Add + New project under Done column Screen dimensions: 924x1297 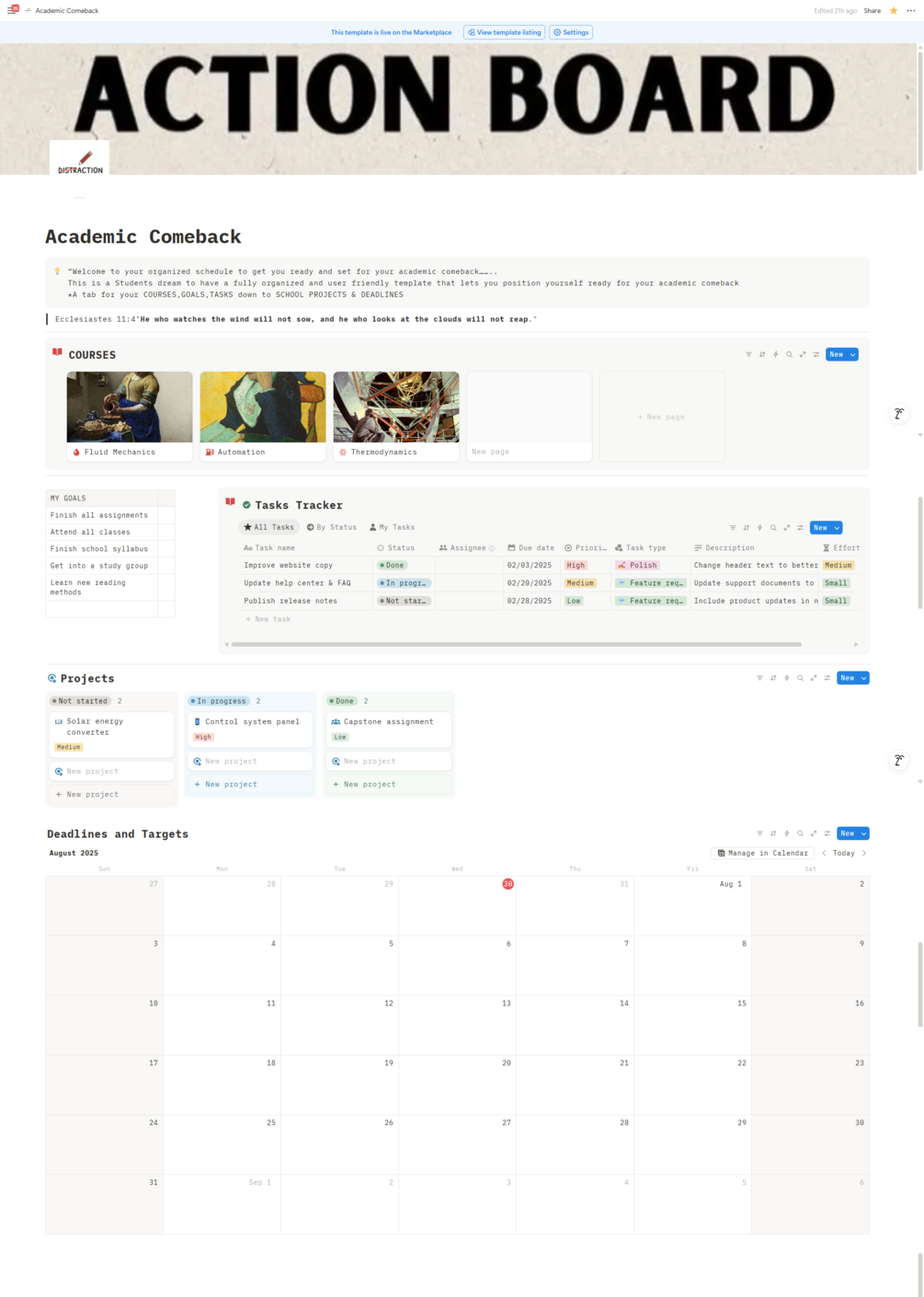tap(389, 785)
